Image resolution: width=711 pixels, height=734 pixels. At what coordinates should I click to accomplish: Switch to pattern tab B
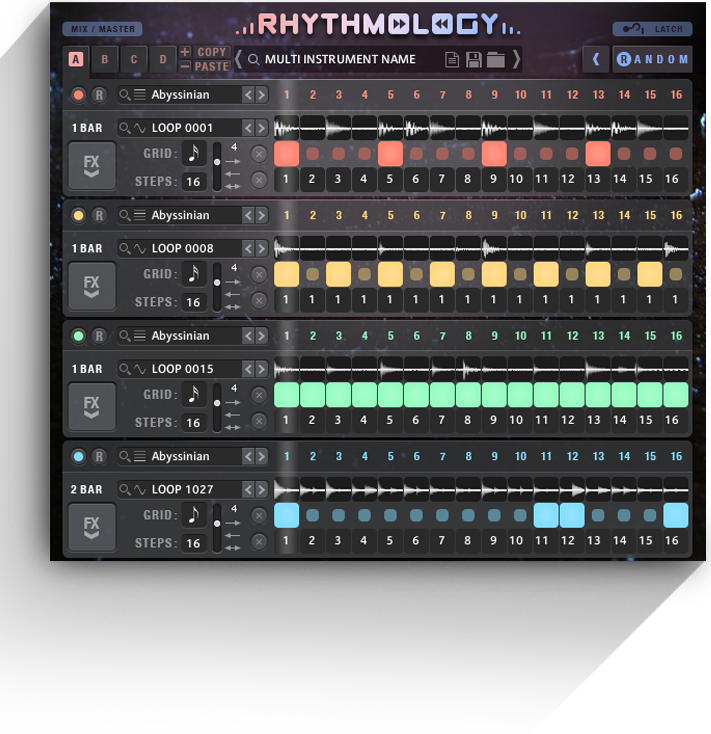pyautogui.click(x=104, y=59)
